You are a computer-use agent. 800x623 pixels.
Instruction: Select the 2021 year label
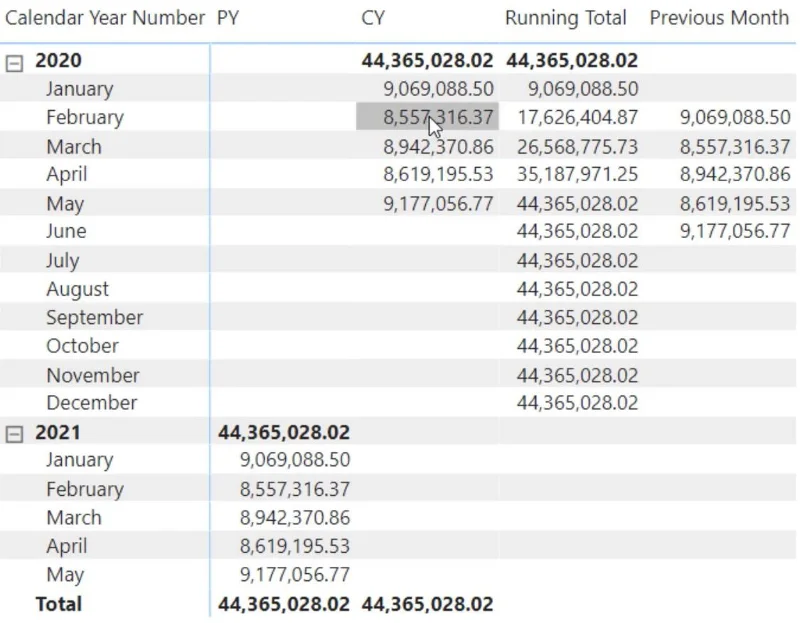click(58, 433)
